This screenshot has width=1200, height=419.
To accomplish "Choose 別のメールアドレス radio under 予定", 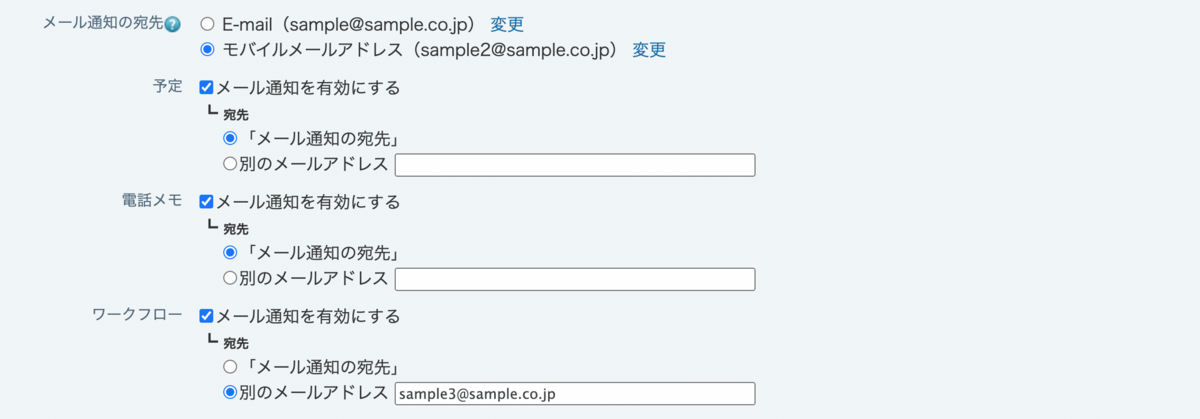I will pyautogui.click(x=230, y=165).
